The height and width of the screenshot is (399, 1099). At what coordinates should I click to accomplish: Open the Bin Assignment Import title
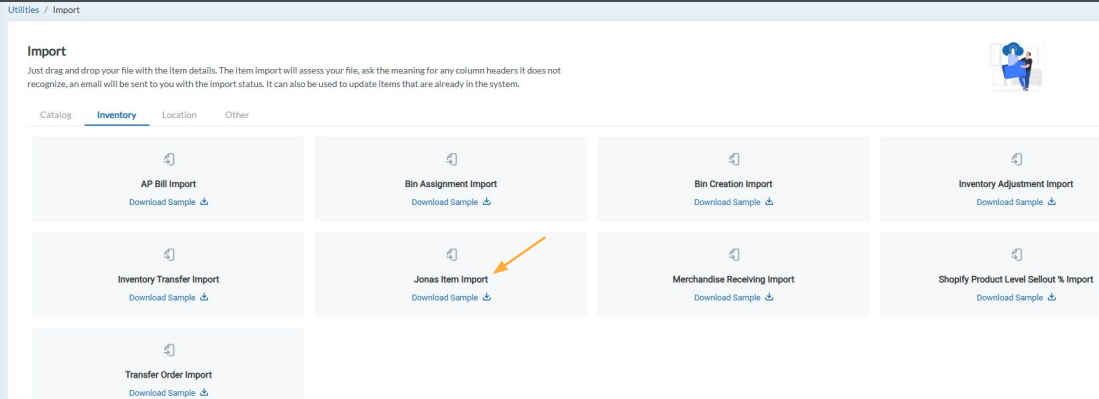[451, 184]
